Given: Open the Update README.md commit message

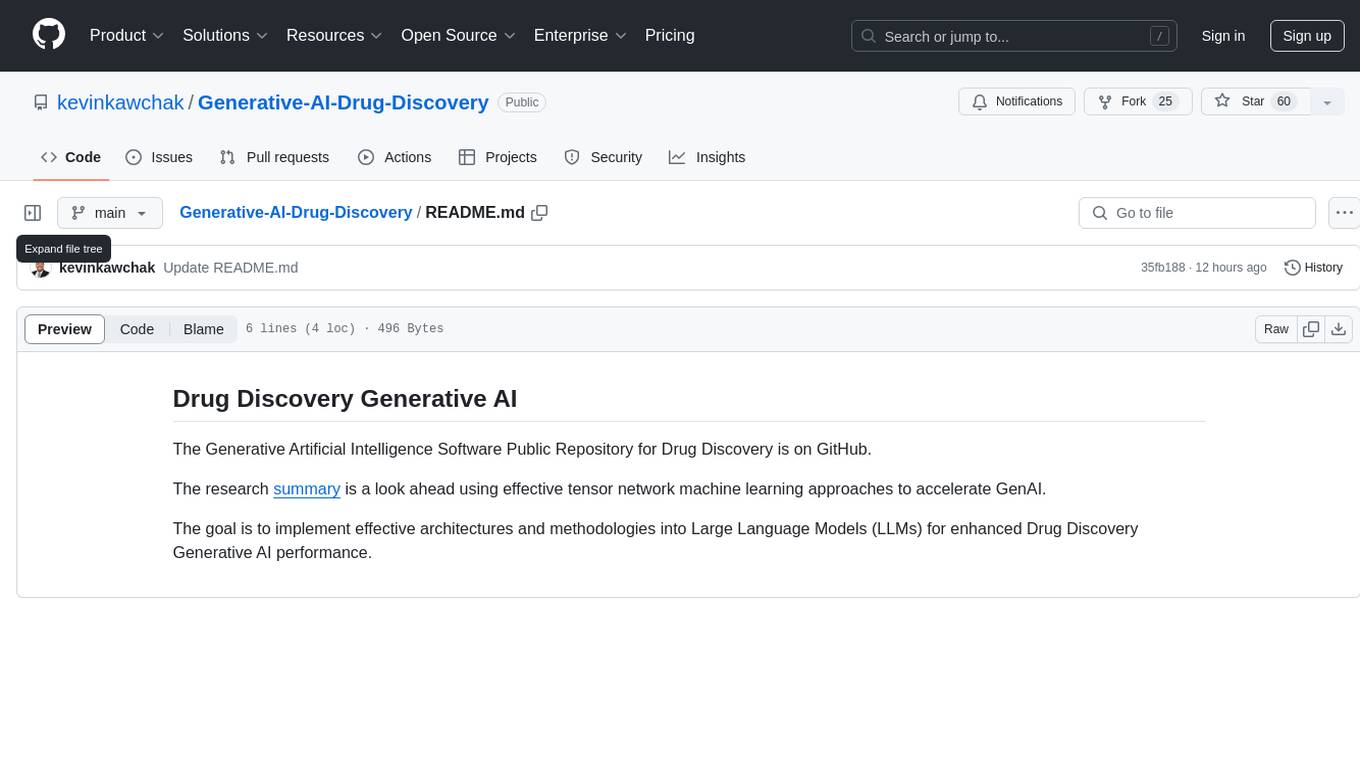Looking at the screenshot, I should [231, 268].
